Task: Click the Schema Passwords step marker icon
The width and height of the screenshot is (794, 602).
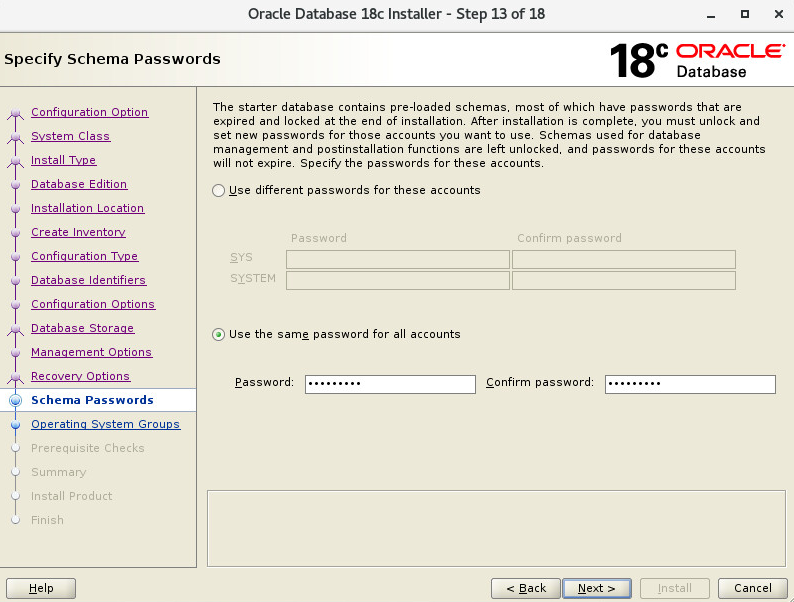Action: coord(16,400)
